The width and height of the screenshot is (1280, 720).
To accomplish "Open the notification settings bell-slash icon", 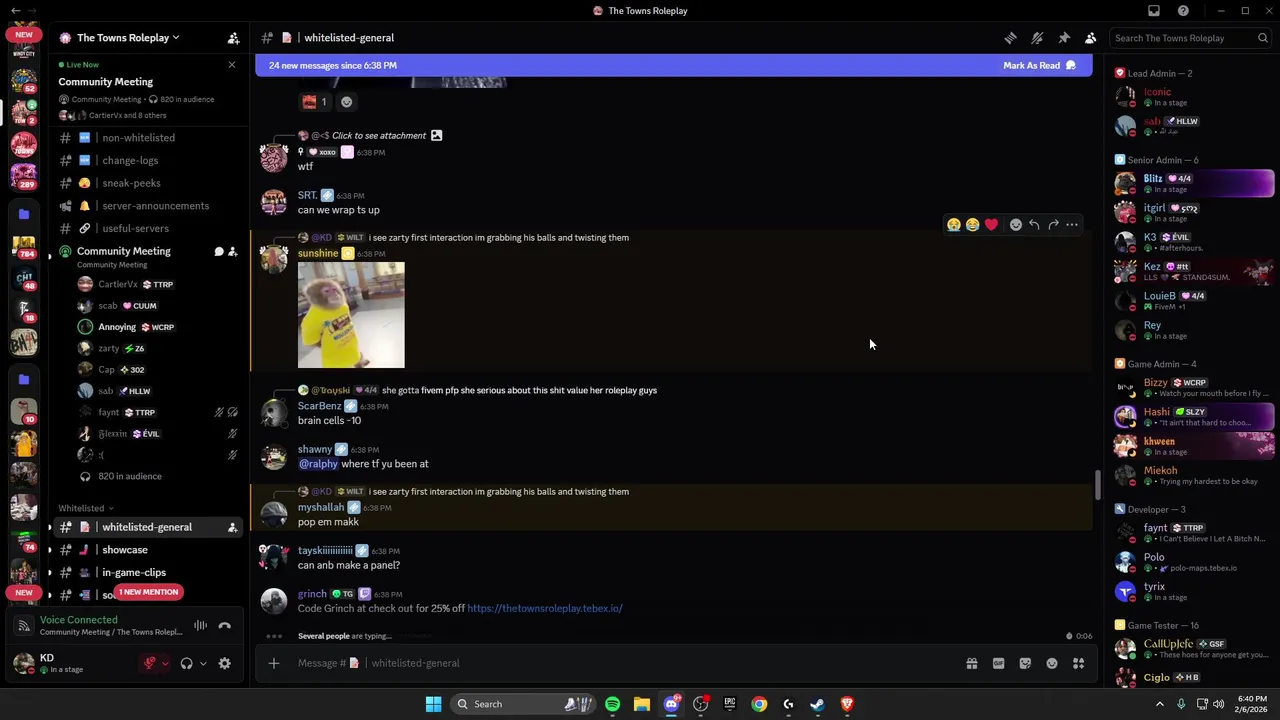I will tap(1037, 38).
